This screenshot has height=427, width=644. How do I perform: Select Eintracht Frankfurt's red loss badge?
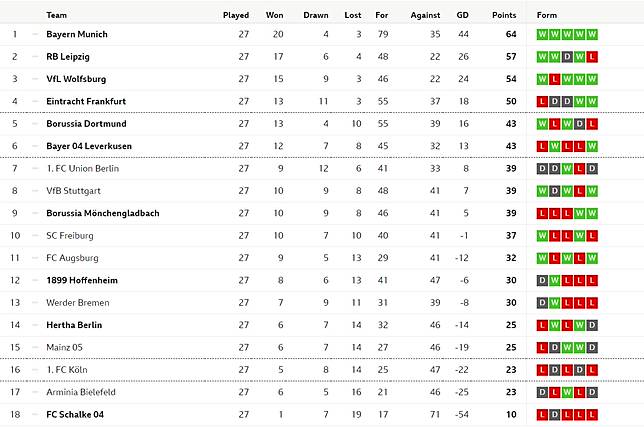click(x=543, y=102)
